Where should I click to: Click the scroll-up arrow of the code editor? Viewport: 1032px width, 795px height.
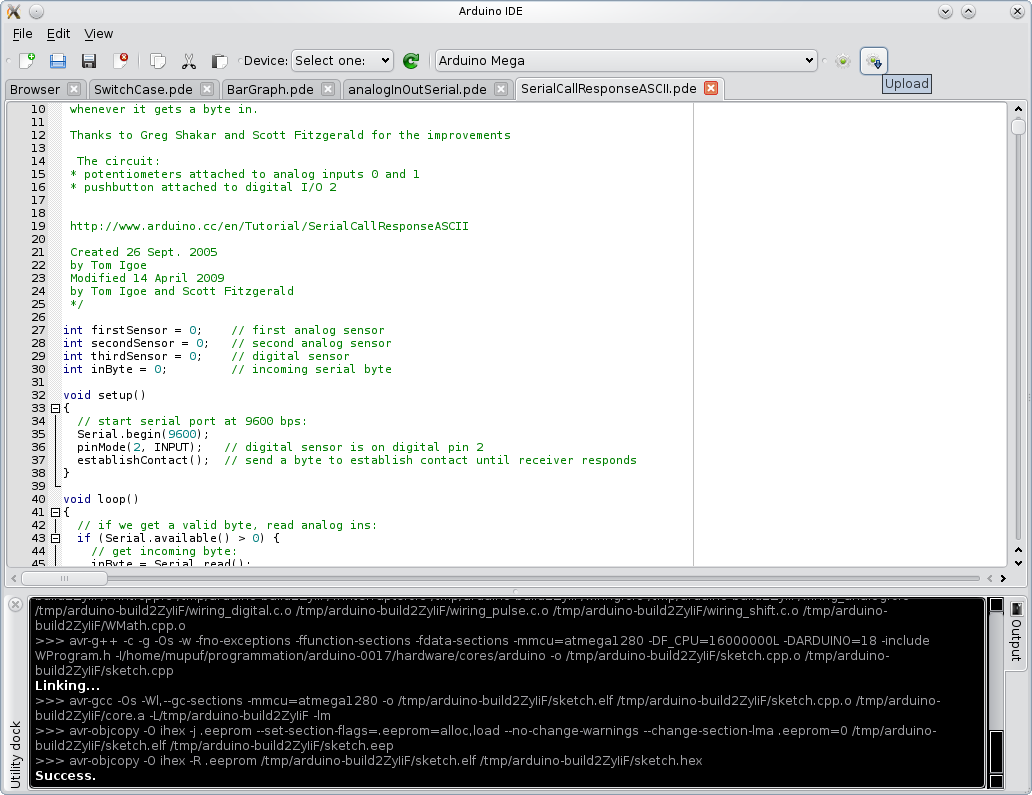click(x=1018, y=109)
